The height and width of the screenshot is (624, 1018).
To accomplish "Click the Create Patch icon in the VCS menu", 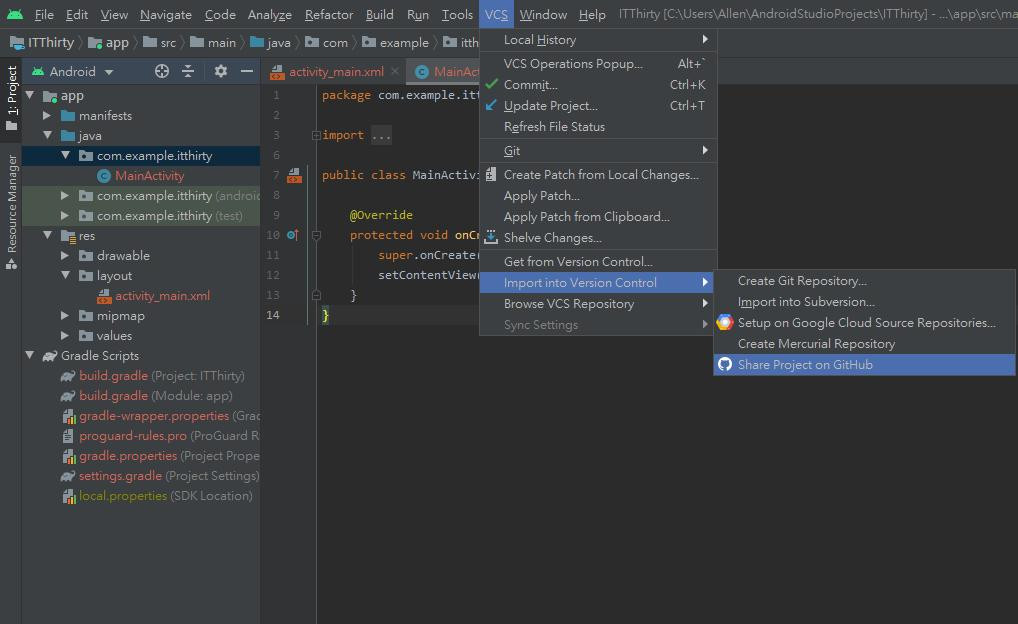I will click(491, 175).
